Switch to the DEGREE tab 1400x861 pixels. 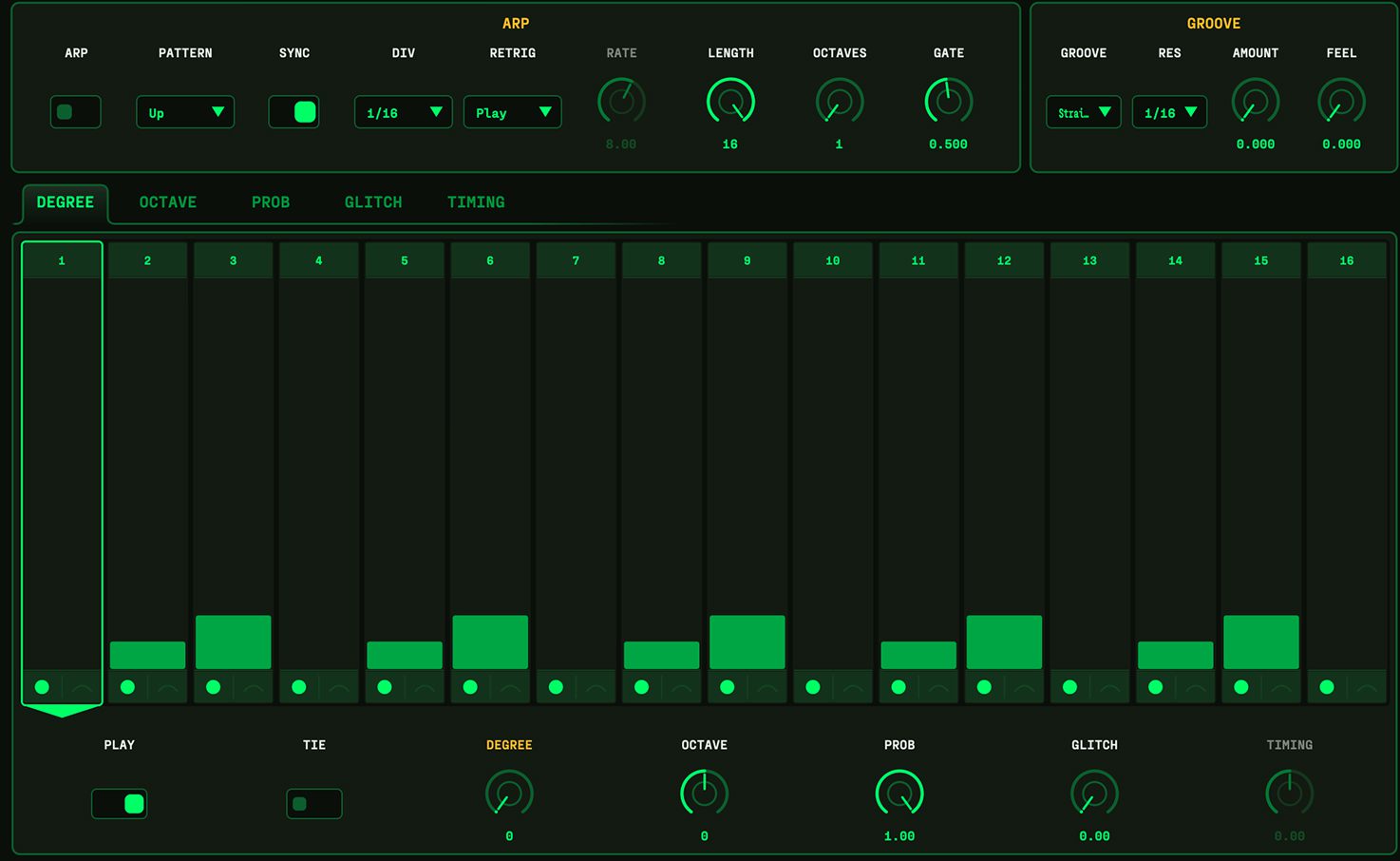tap(66, 202)
